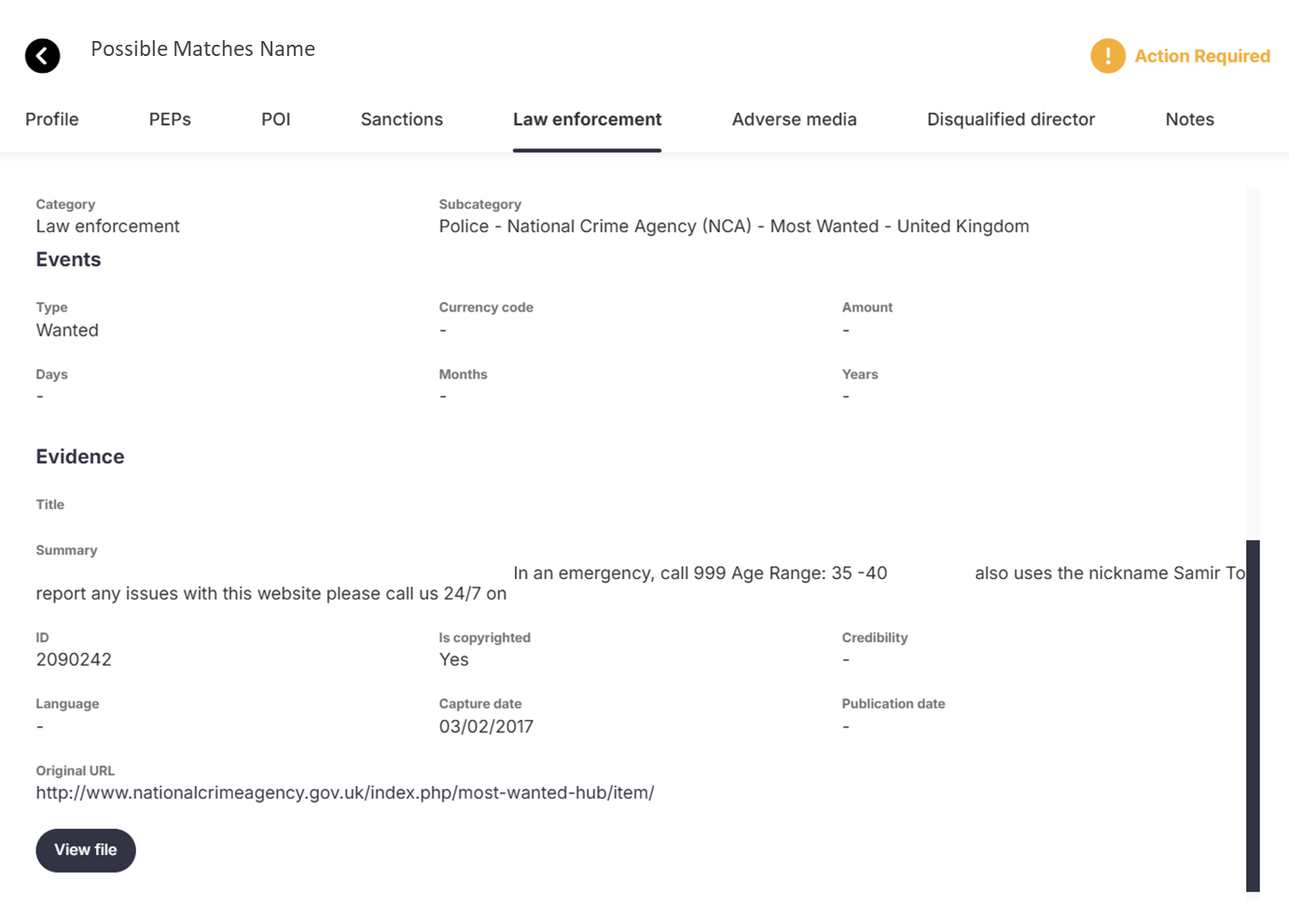Click the 'Wanted' event type value

coord(67,330)
